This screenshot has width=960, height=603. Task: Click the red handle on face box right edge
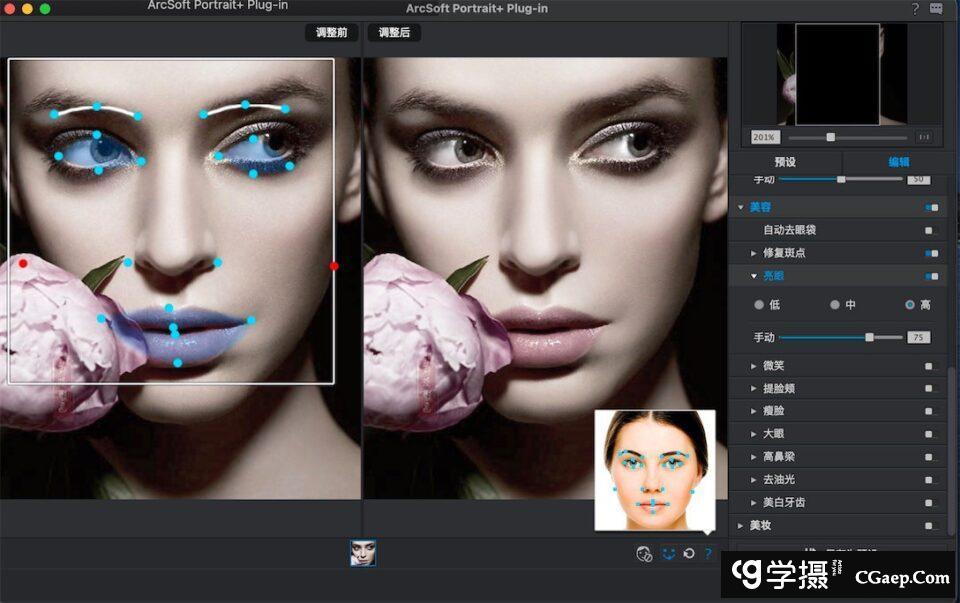coord(334,266)
